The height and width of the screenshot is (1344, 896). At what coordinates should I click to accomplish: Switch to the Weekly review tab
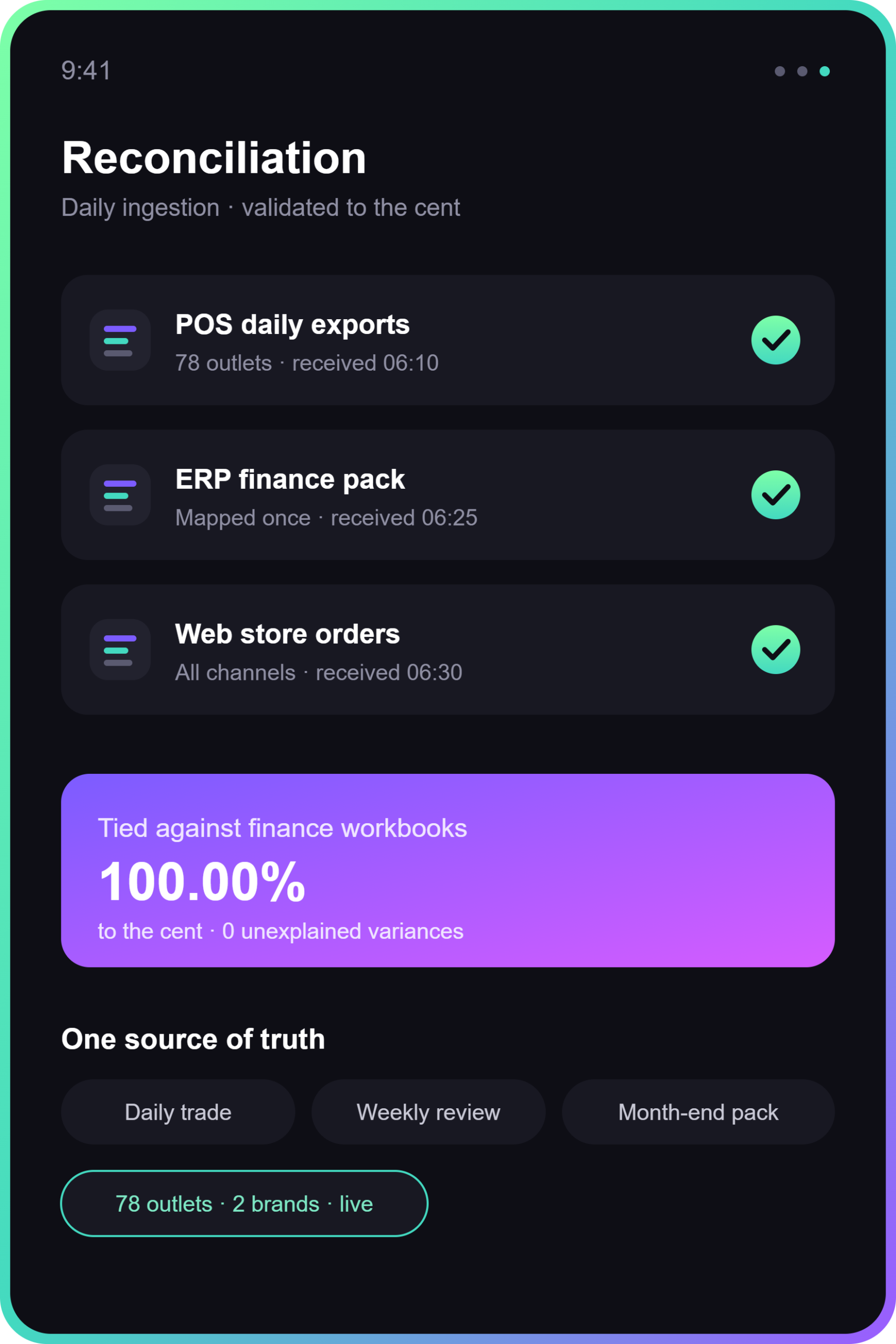[428, 1112]
